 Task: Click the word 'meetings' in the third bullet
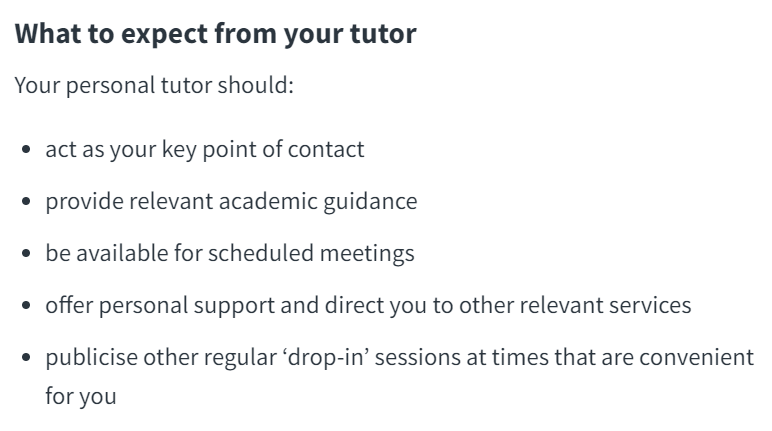point(367,254)
